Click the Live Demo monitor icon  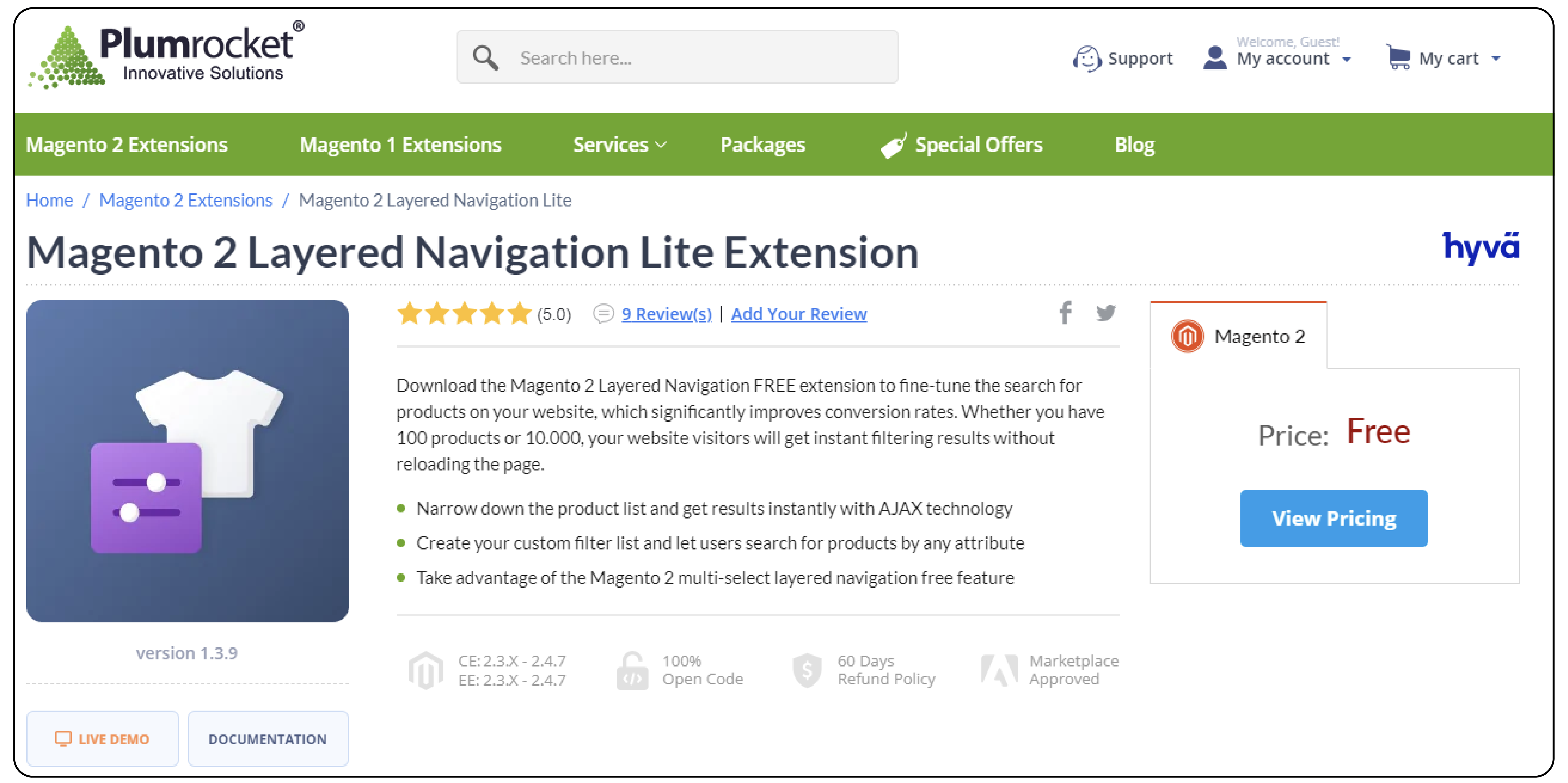[x=63, y=739]
